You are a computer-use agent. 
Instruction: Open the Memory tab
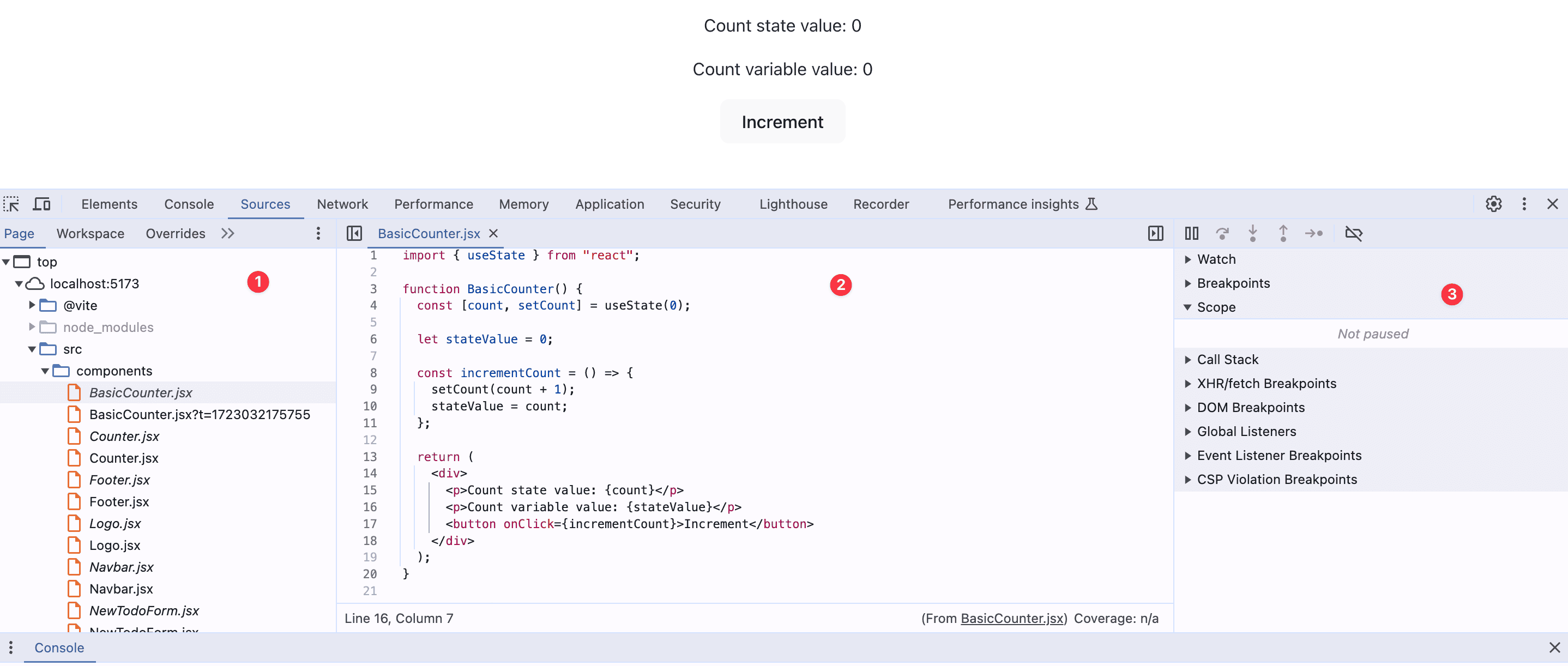[523, 204]
